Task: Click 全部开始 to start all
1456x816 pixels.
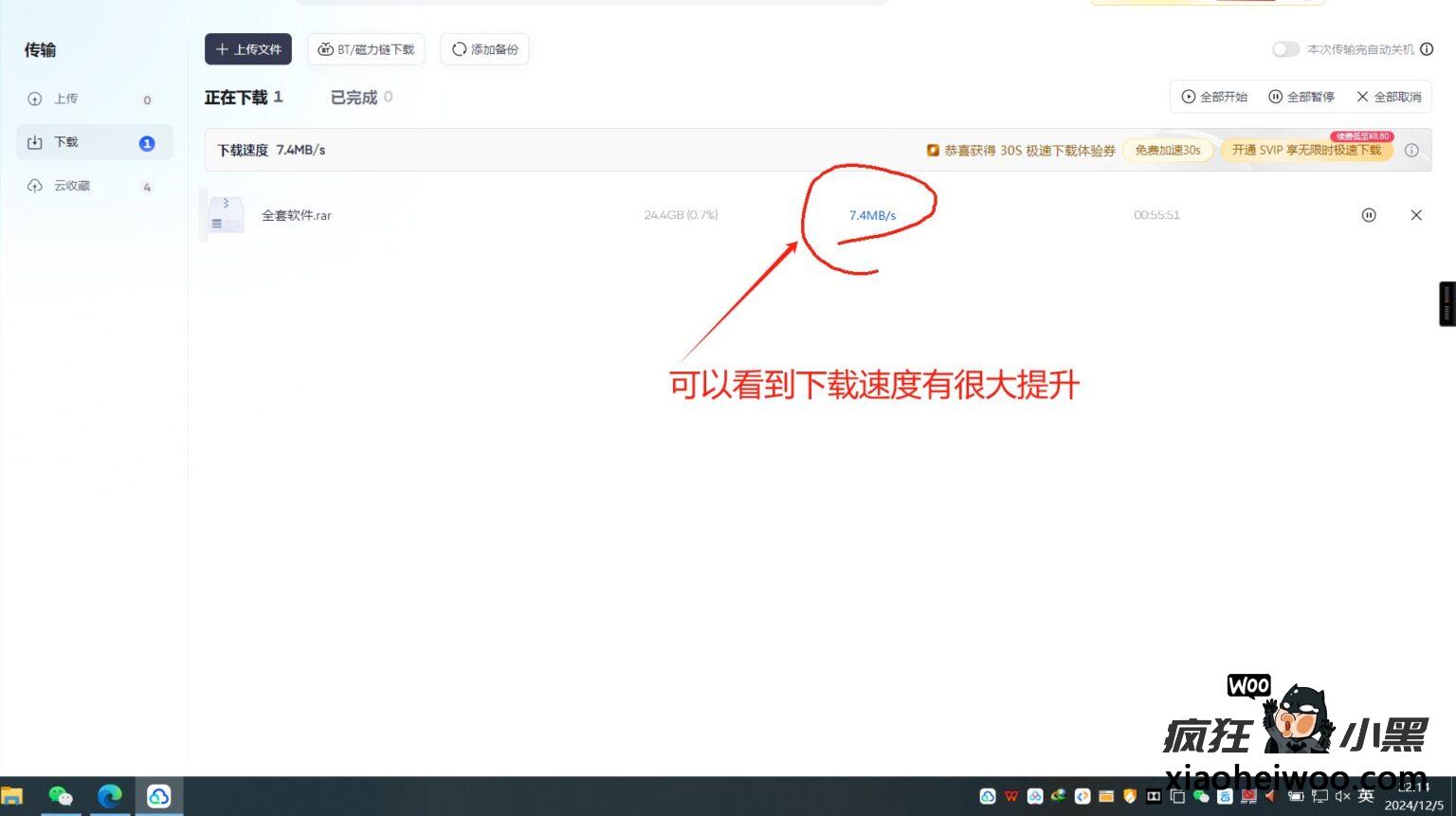Action: pyautogui.click(x=1214, y=97)
